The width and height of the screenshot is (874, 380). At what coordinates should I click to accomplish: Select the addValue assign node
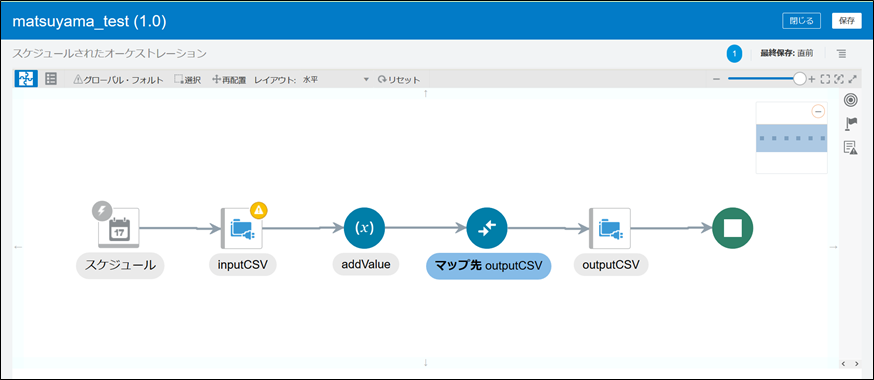pyautogui.click(x=365, y=227)
